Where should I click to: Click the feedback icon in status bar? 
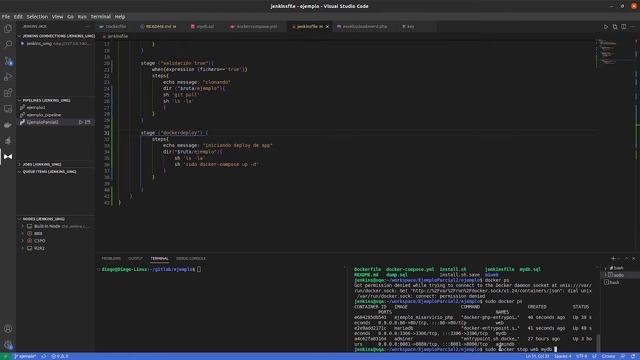click(623, 356)
